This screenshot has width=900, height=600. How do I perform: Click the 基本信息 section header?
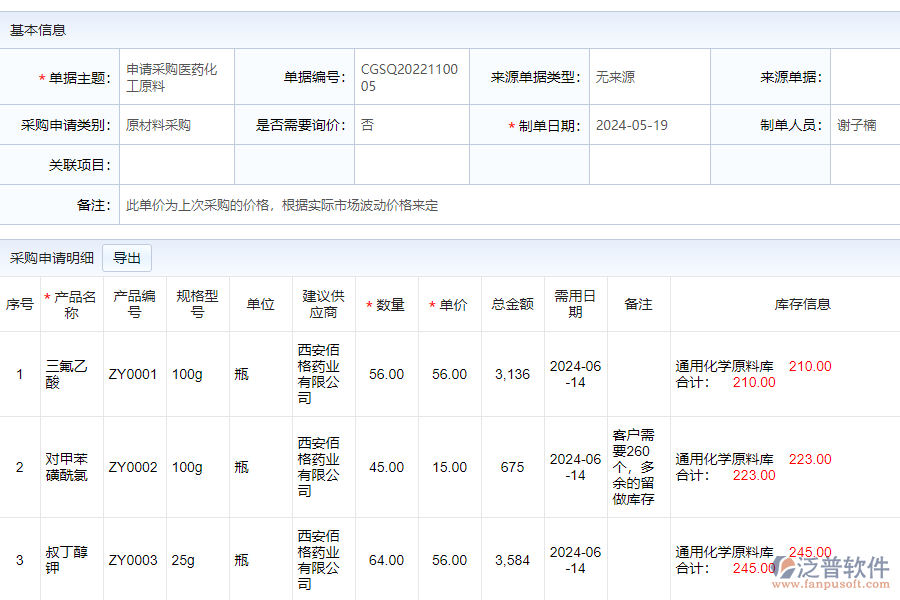point(36,30)
